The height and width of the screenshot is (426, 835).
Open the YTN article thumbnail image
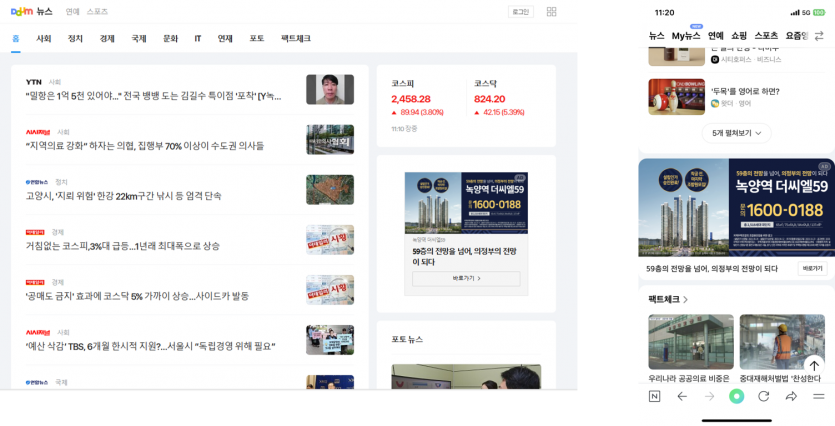click(x=330, y=90)
